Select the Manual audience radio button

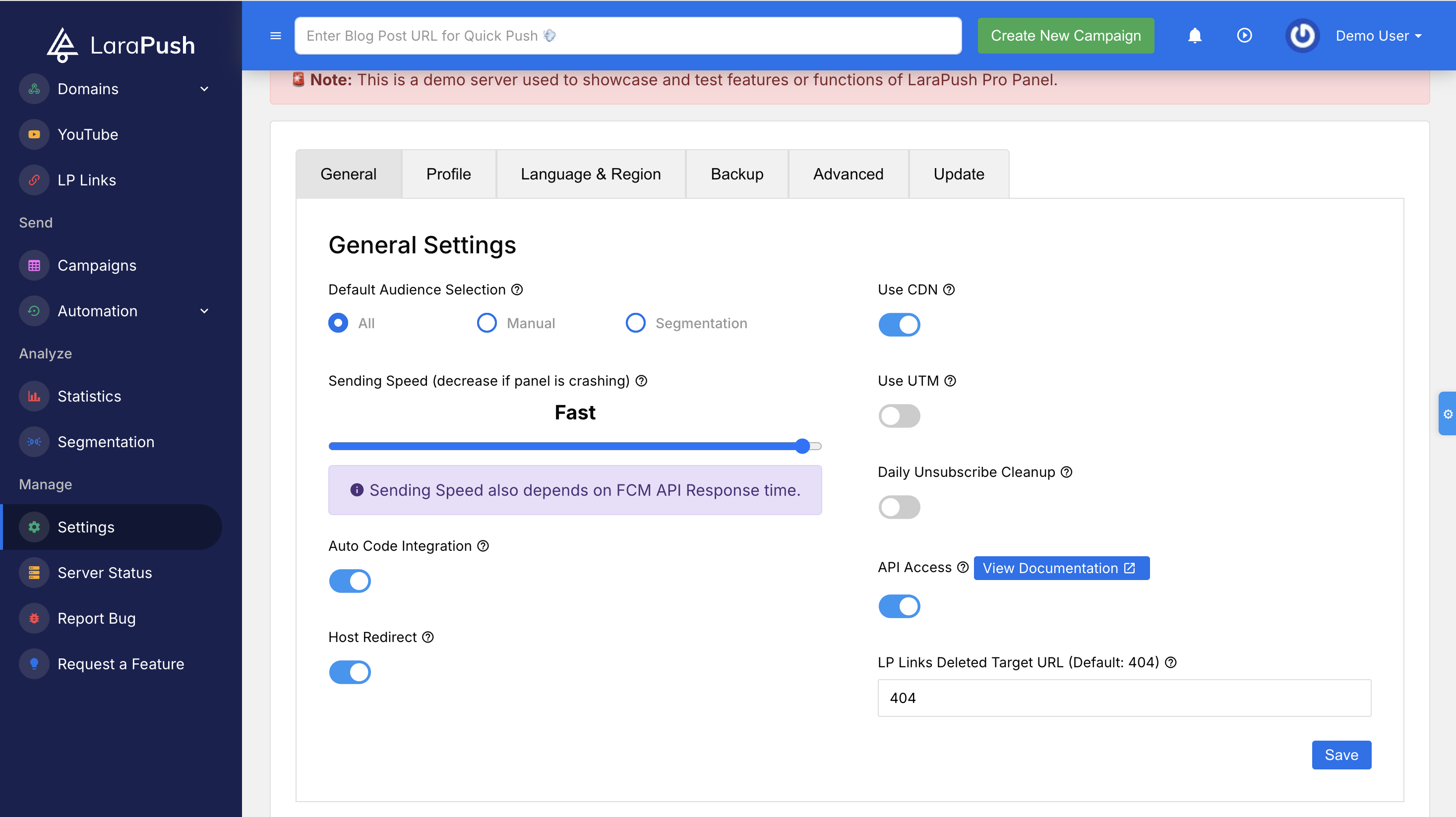point(486,323)
